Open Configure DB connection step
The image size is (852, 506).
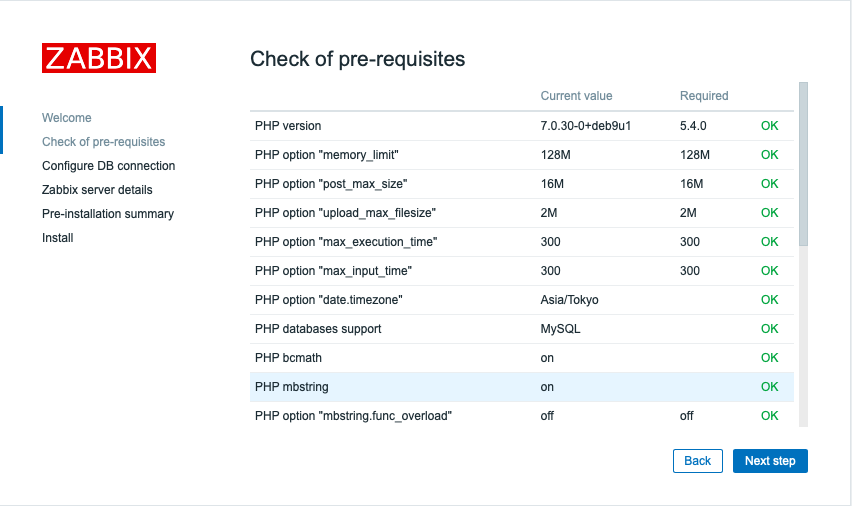108,166
